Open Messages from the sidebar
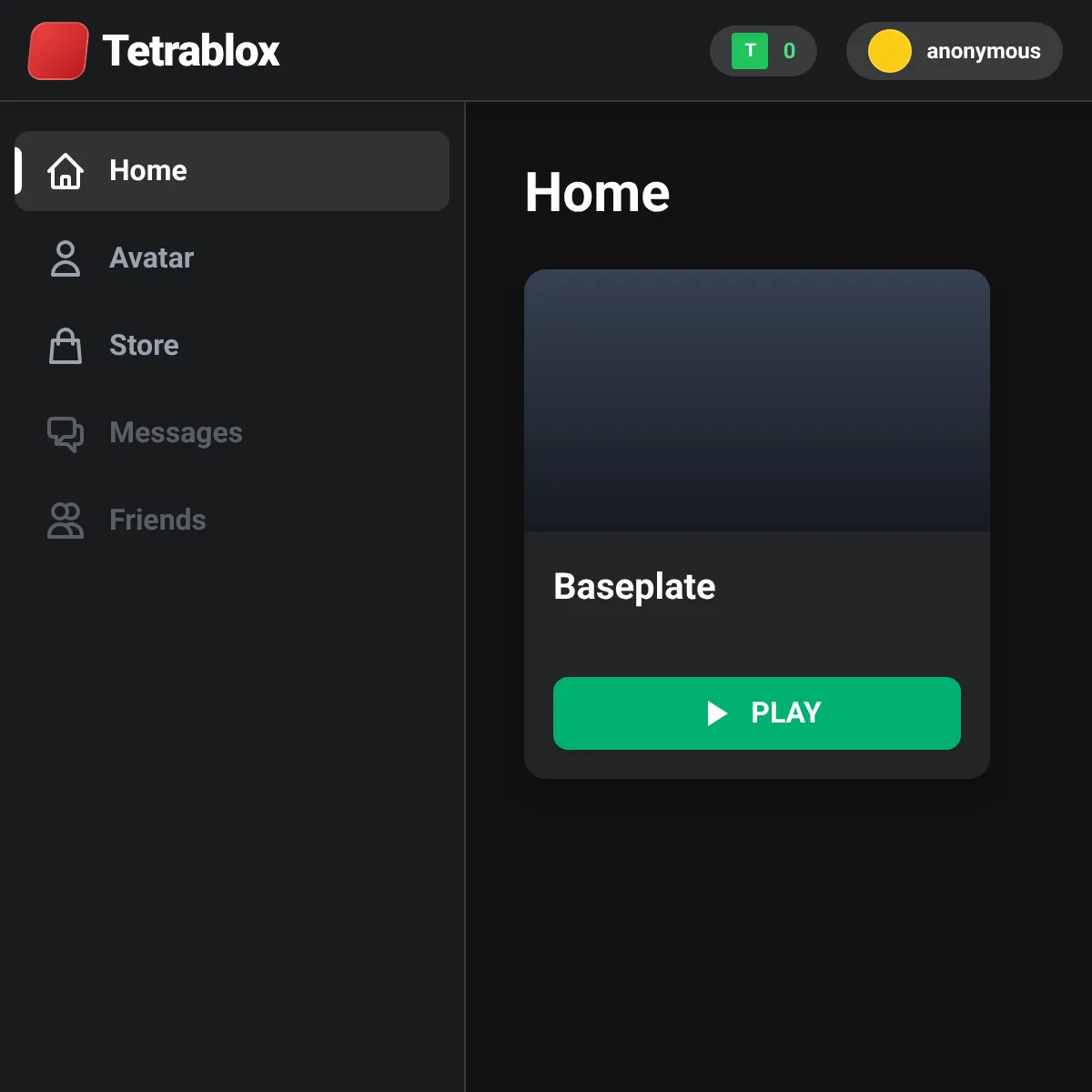The height and width of the screenshot is (1092, 1092). pyautogui.click(x=232, y=433)
